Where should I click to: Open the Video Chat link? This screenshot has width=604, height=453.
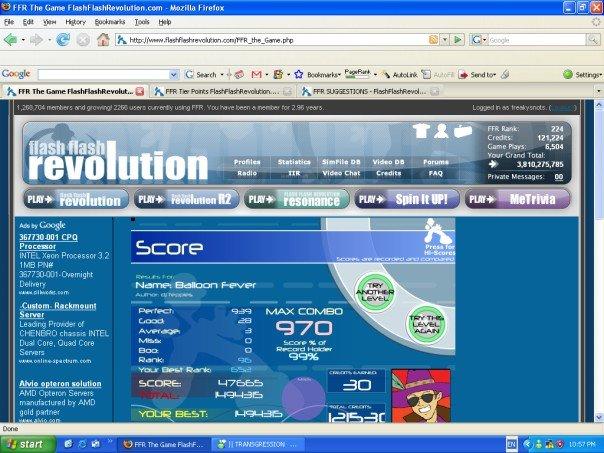point(341,173)
